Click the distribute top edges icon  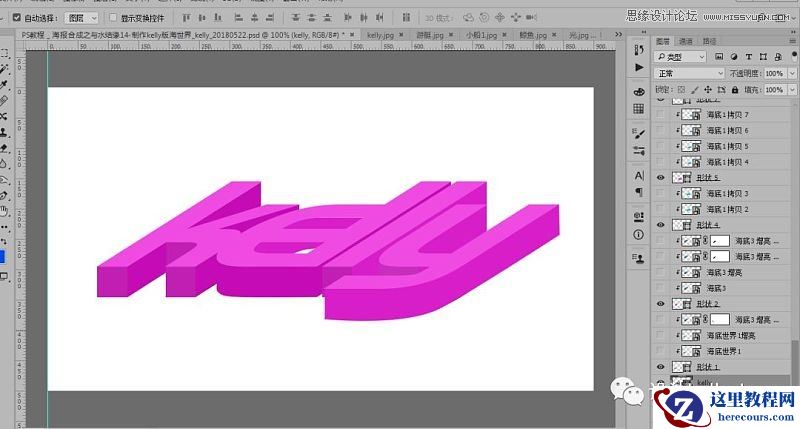pos(295,18)
